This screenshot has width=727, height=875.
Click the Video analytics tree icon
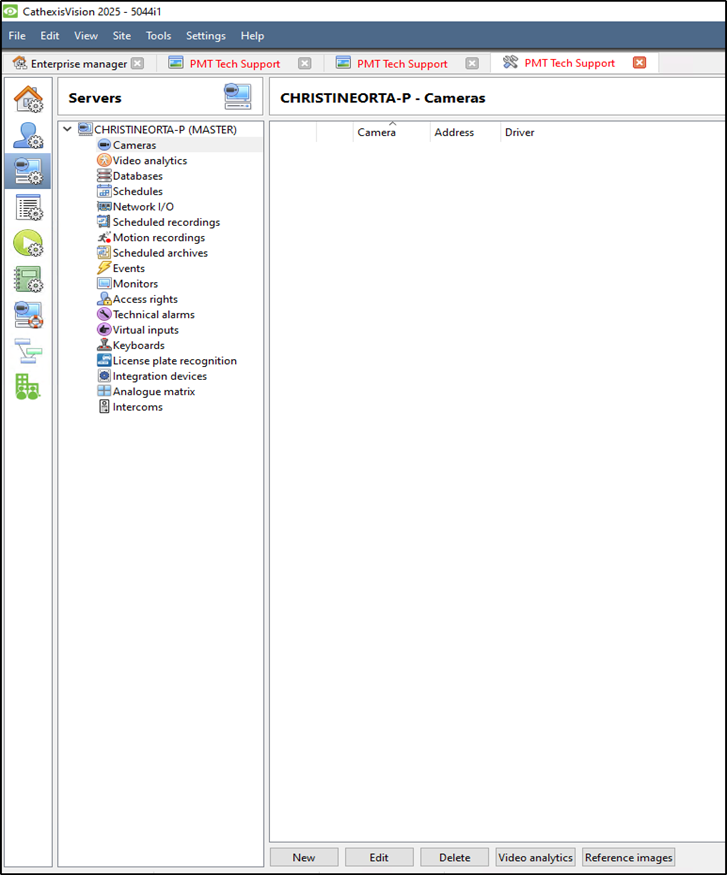tap(104, 160)
